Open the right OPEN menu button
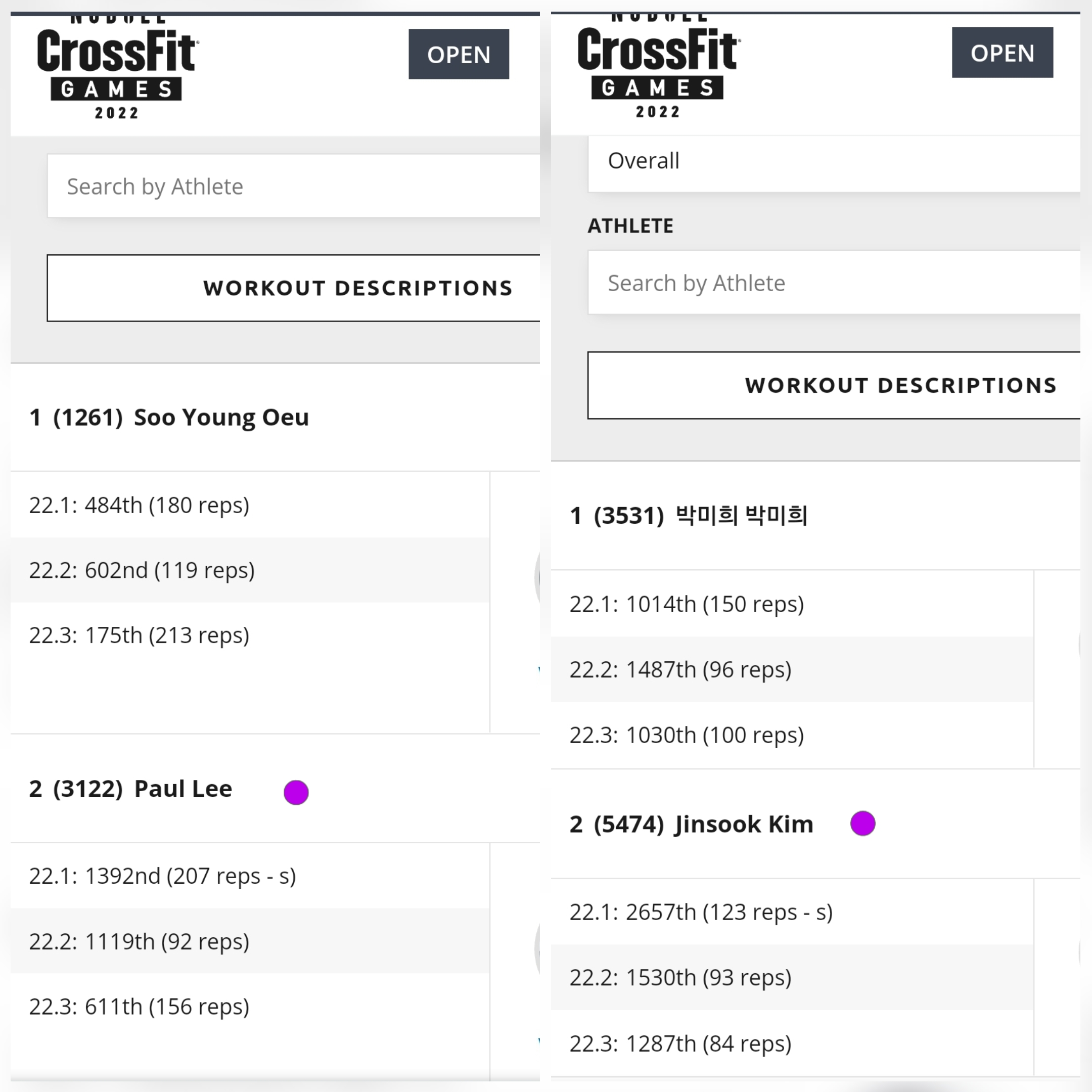The width and height of the screenshot is (1092, 1092). click(1002, 53)
